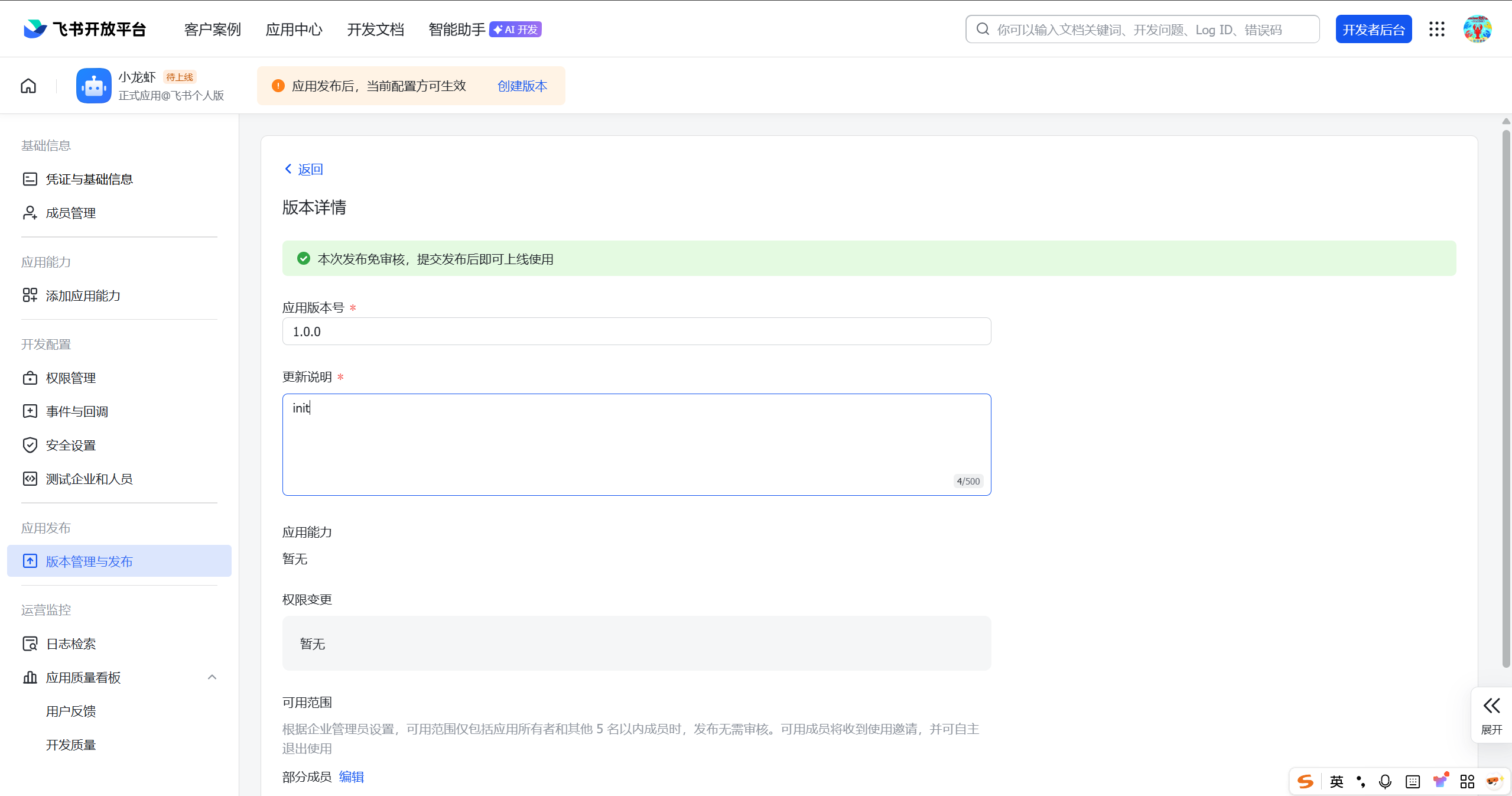Click the microphone icon in IME toolbar
The image size is (1512, 796).
coord(1384,782)
